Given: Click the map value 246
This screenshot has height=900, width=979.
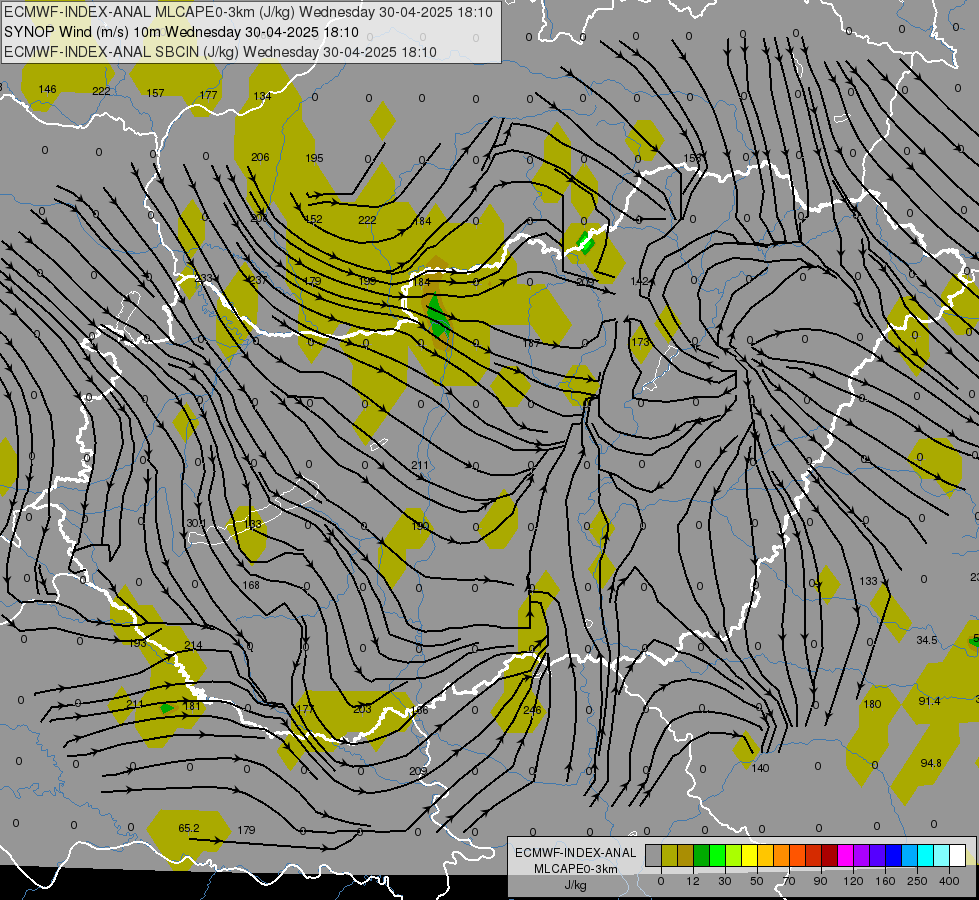Looking at the screenshot, I should click(x=533, y=710).
